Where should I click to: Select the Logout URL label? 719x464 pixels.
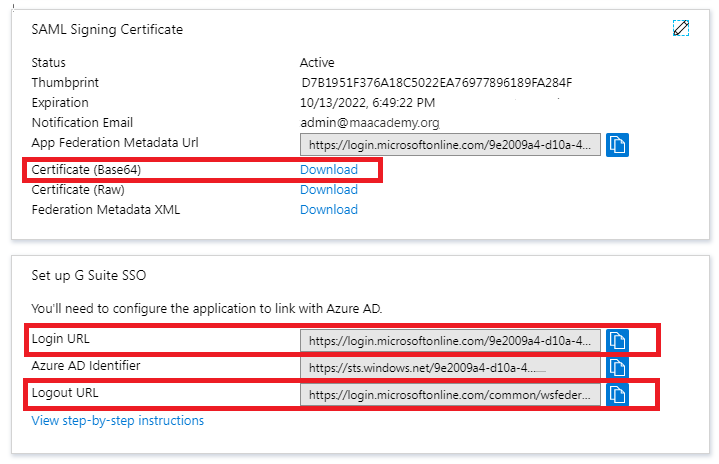coord(65,392)
